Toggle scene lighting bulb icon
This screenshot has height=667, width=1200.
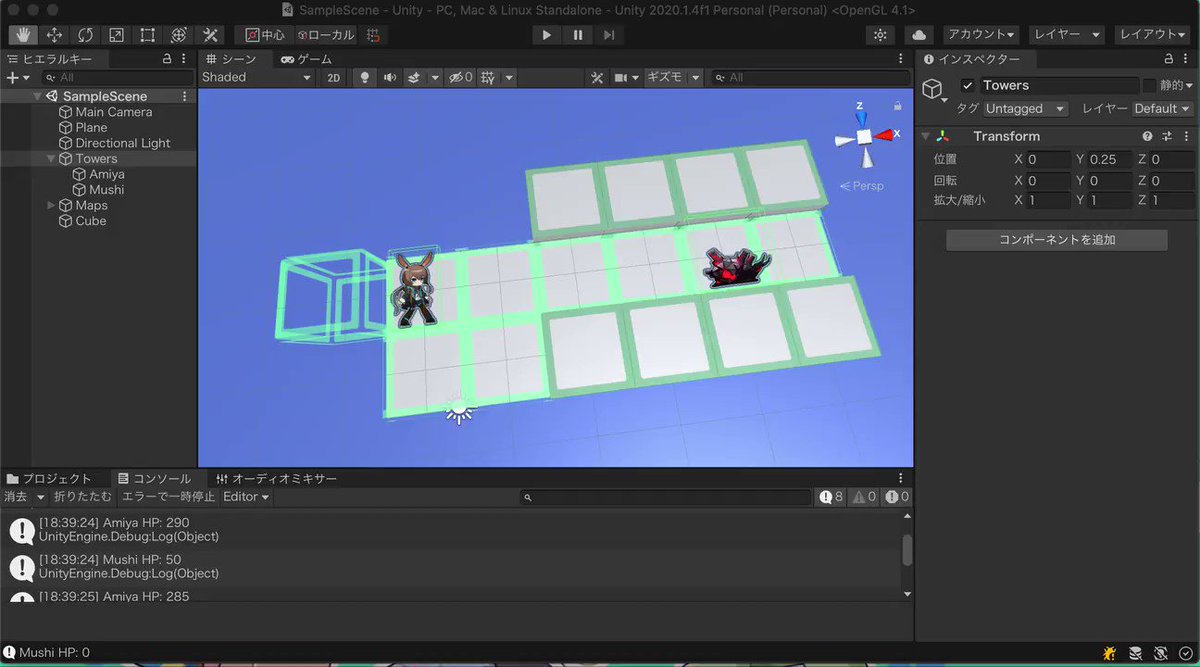(365, 77)
